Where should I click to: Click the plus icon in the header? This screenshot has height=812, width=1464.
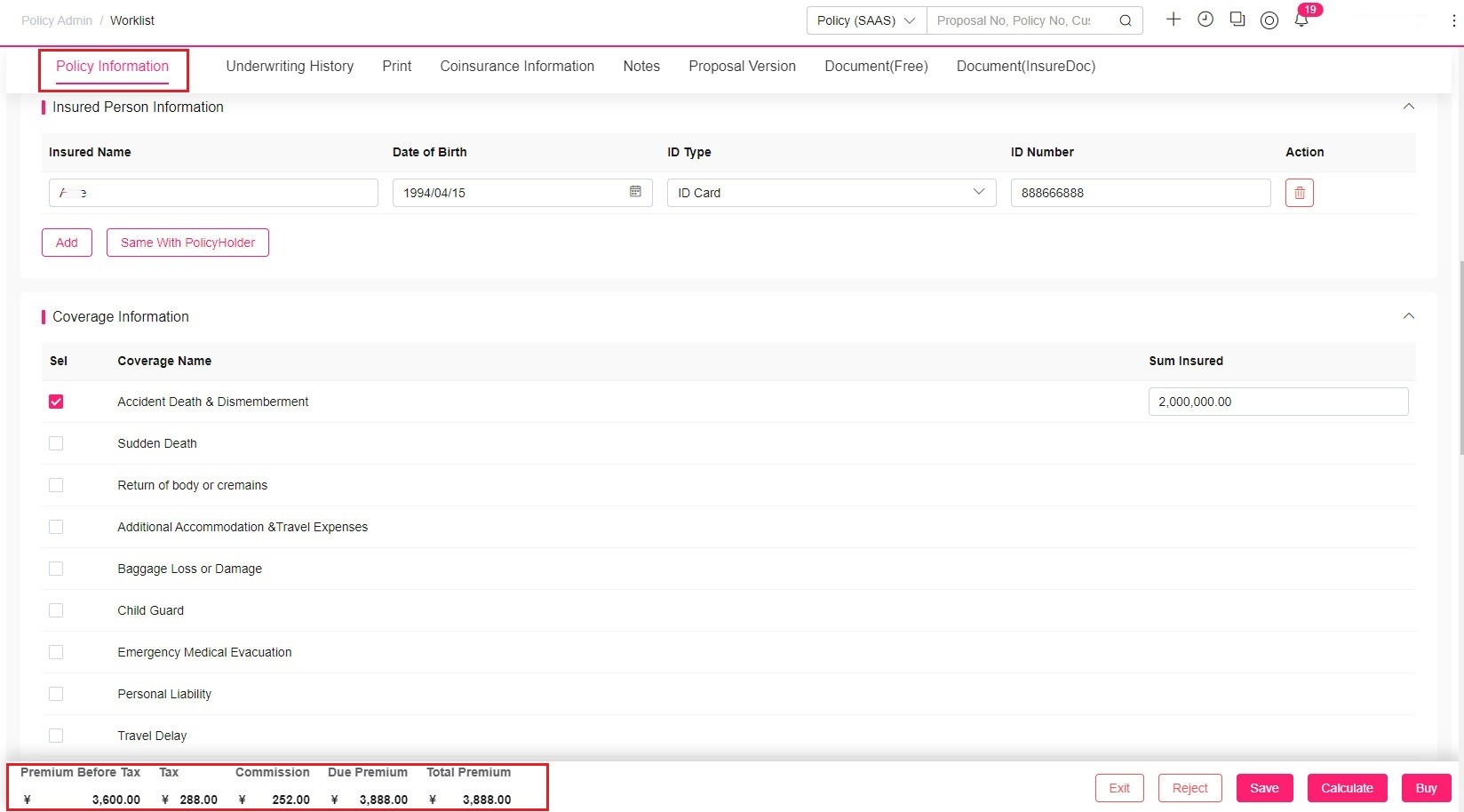(x=1174, y=20)
